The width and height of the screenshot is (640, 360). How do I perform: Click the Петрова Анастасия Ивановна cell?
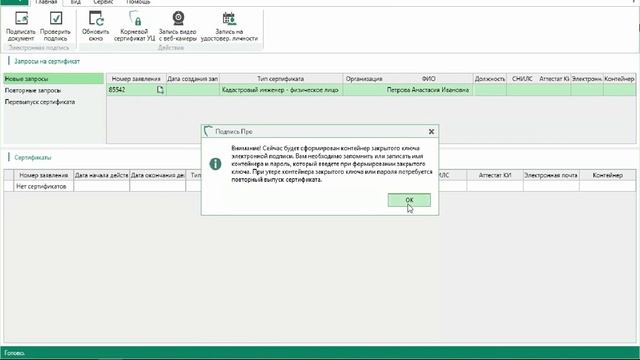429,90
